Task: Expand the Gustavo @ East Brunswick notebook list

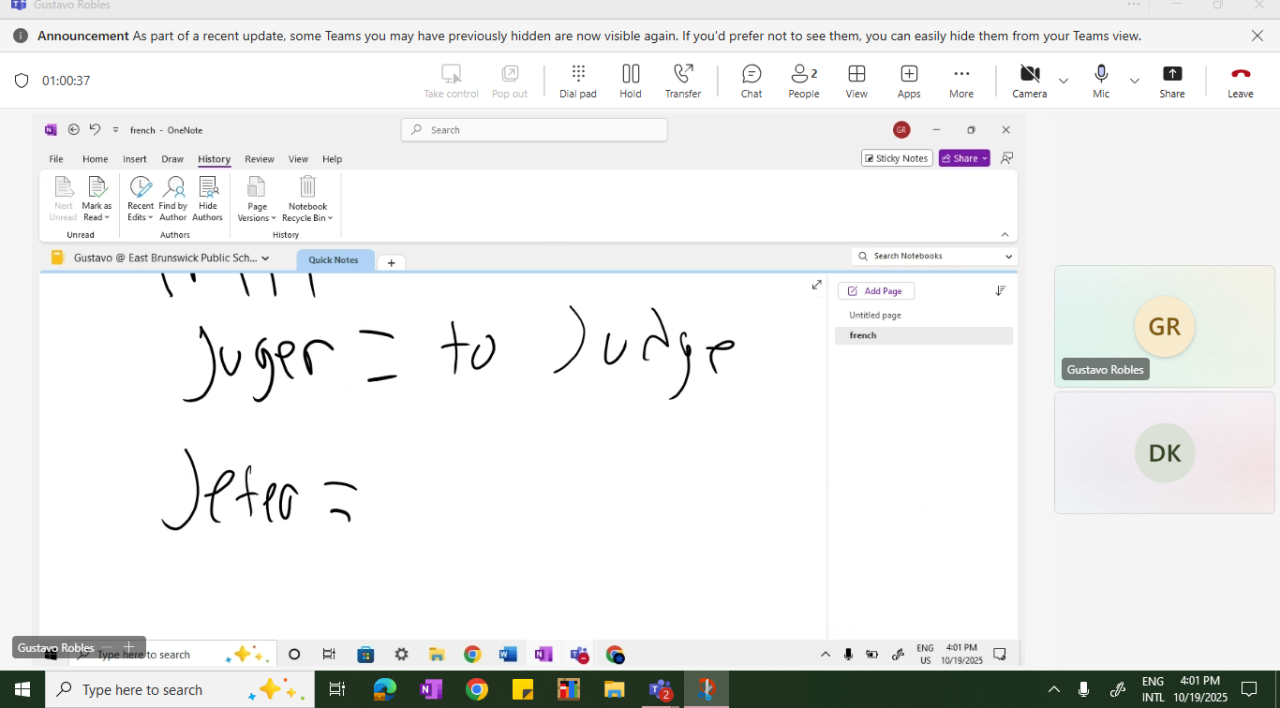Action: click(x=265, y=258)
